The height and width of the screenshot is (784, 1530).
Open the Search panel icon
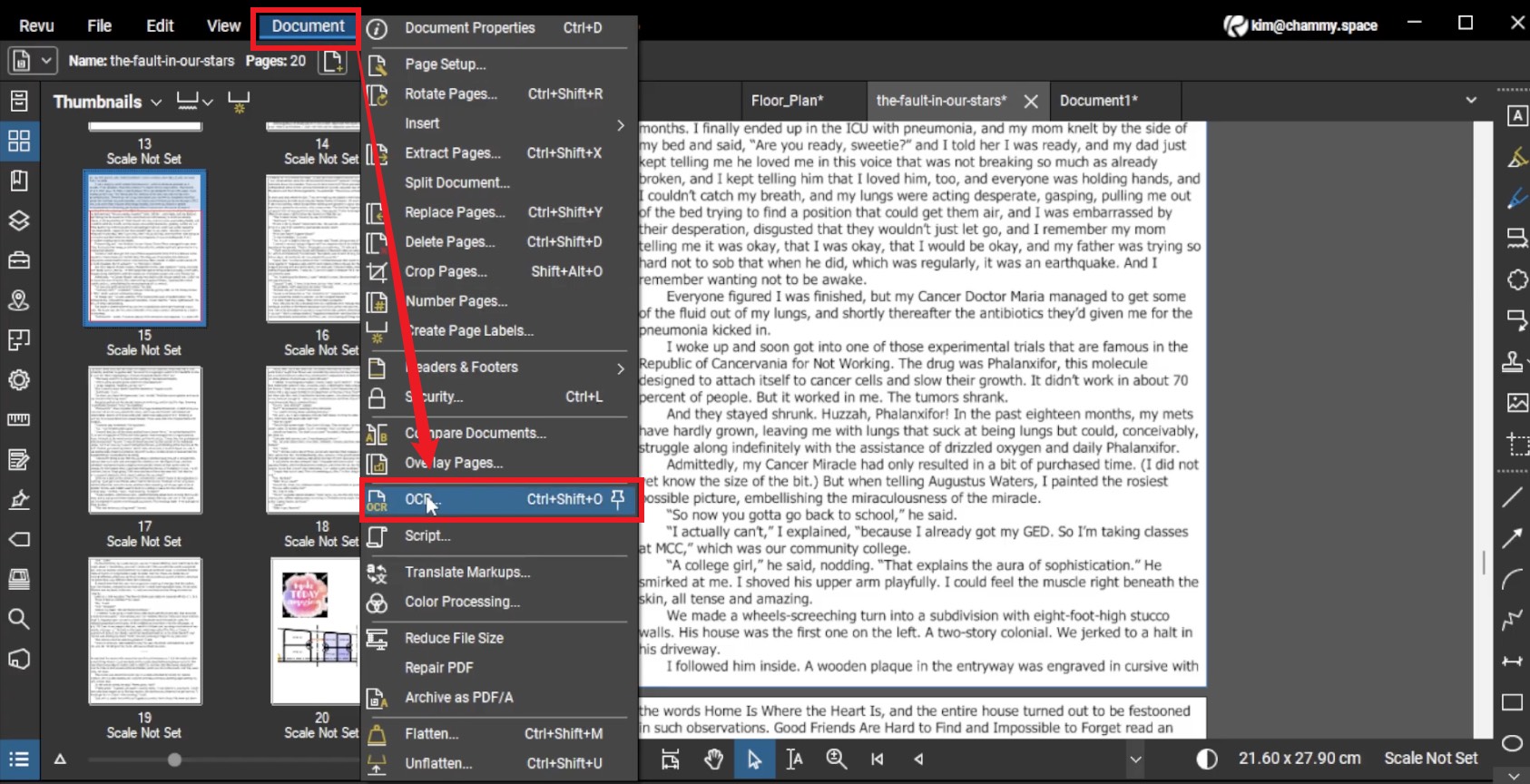19,619
